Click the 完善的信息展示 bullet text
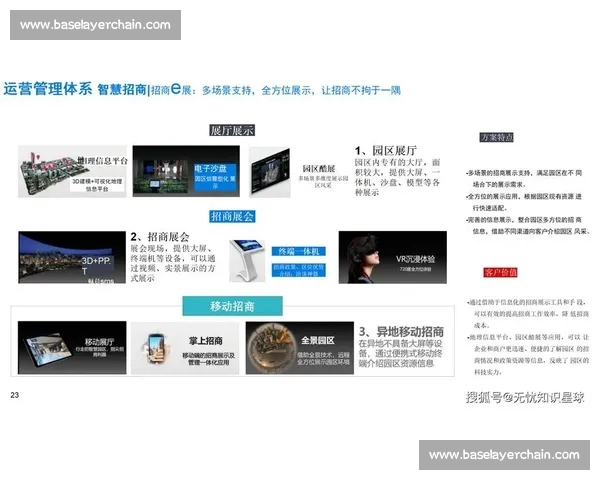The image size is (600, 480). 528,225
